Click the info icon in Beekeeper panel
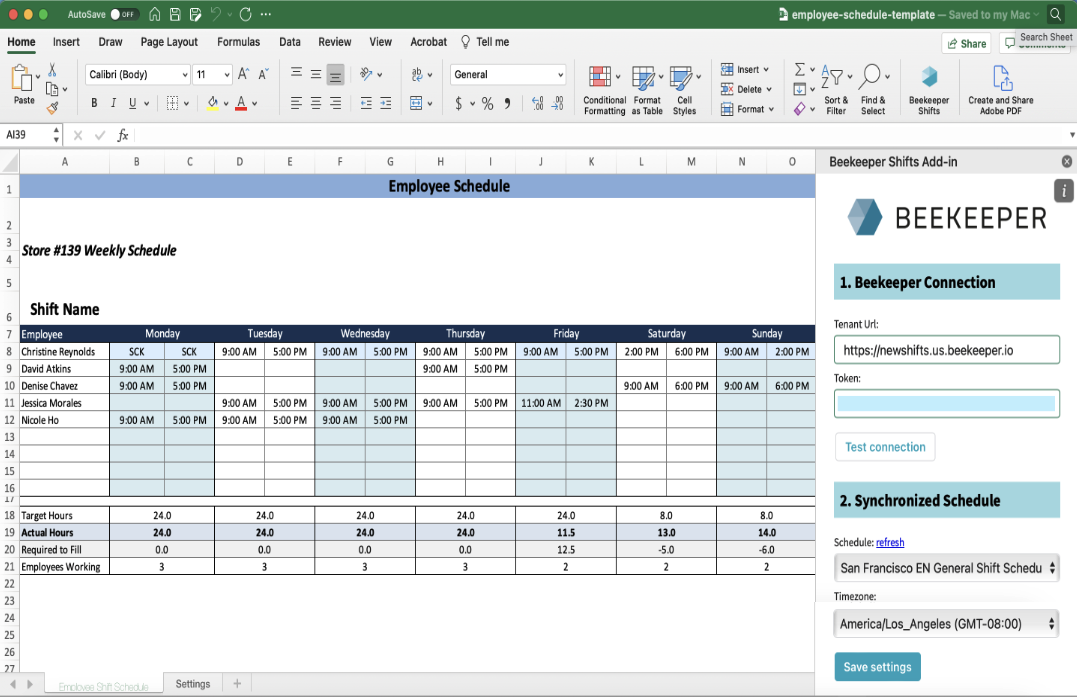Viewport: 1078px width, 698px height. 1064,191
